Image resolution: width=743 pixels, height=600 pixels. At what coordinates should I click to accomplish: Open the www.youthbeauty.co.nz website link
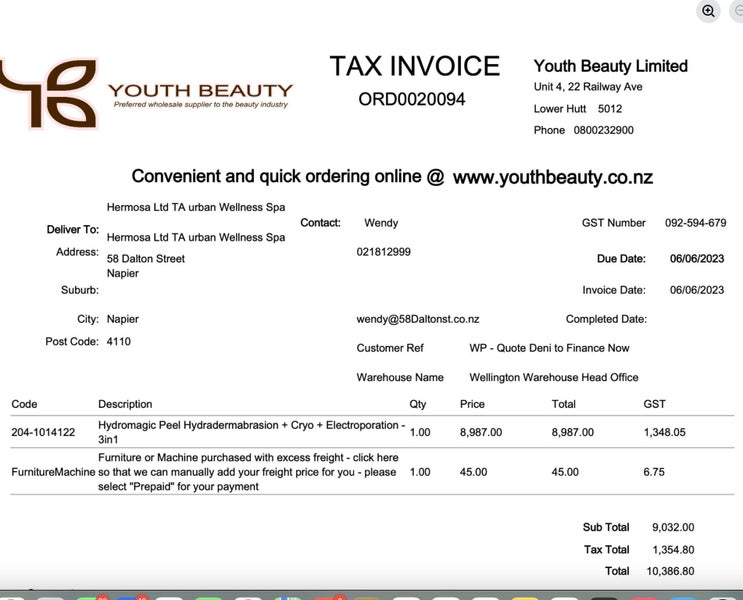coord(552,177)
